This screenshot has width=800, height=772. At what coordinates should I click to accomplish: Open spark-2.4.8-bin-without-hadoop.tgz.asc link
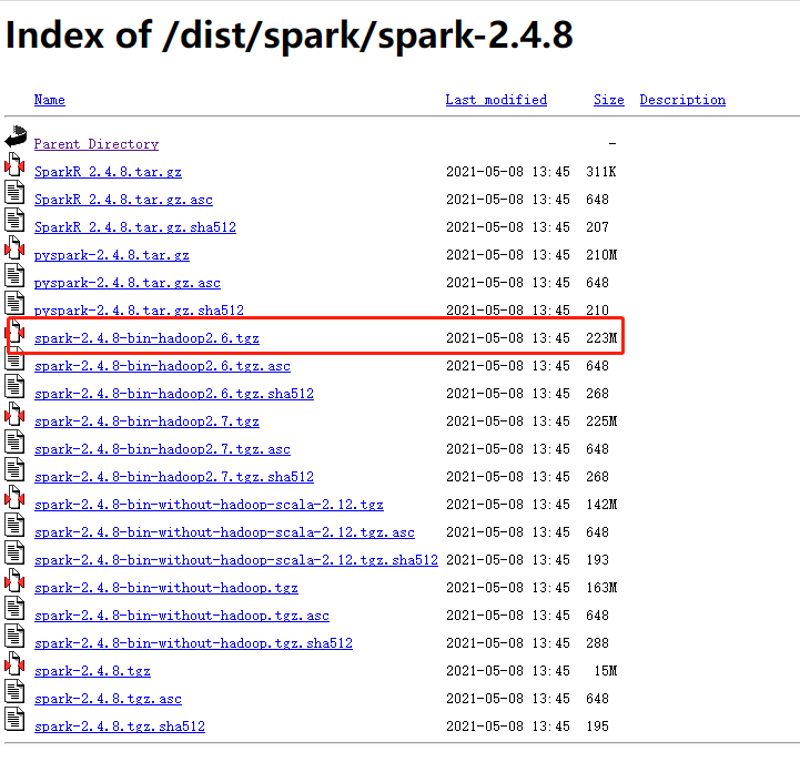(182, 615)
